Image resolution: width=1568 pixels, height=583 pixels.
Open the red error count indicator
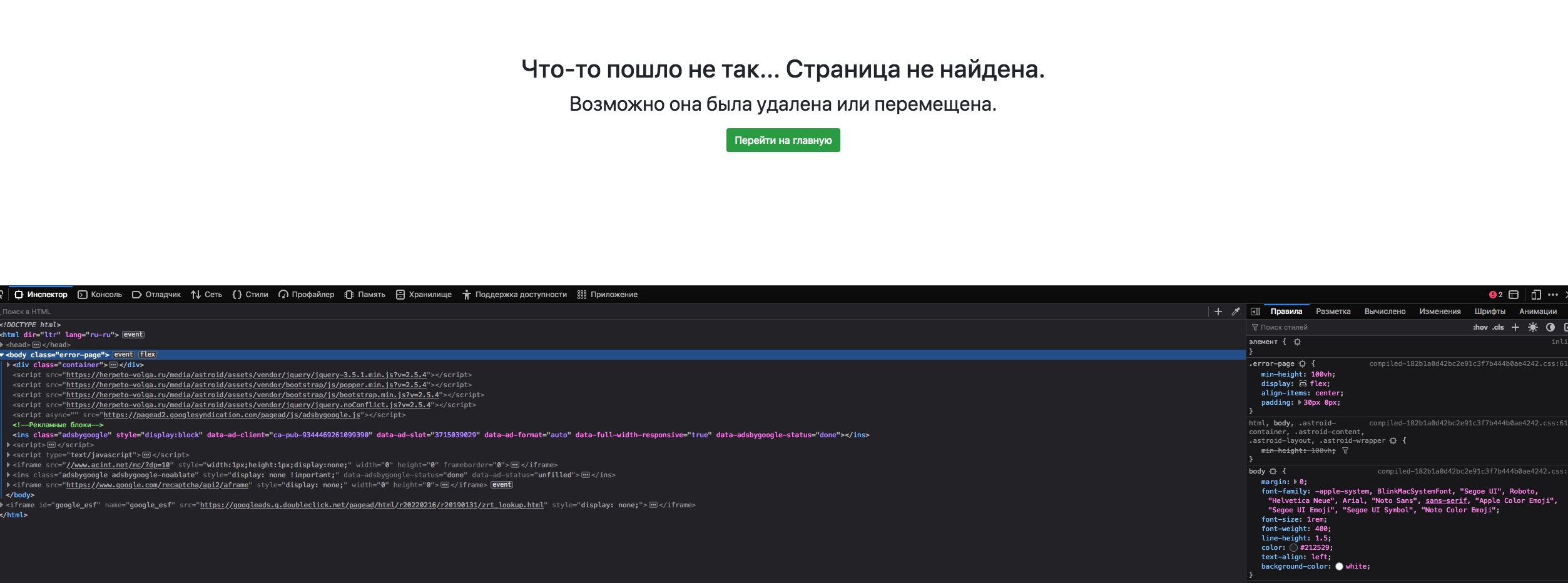[x=1495, y=295]
